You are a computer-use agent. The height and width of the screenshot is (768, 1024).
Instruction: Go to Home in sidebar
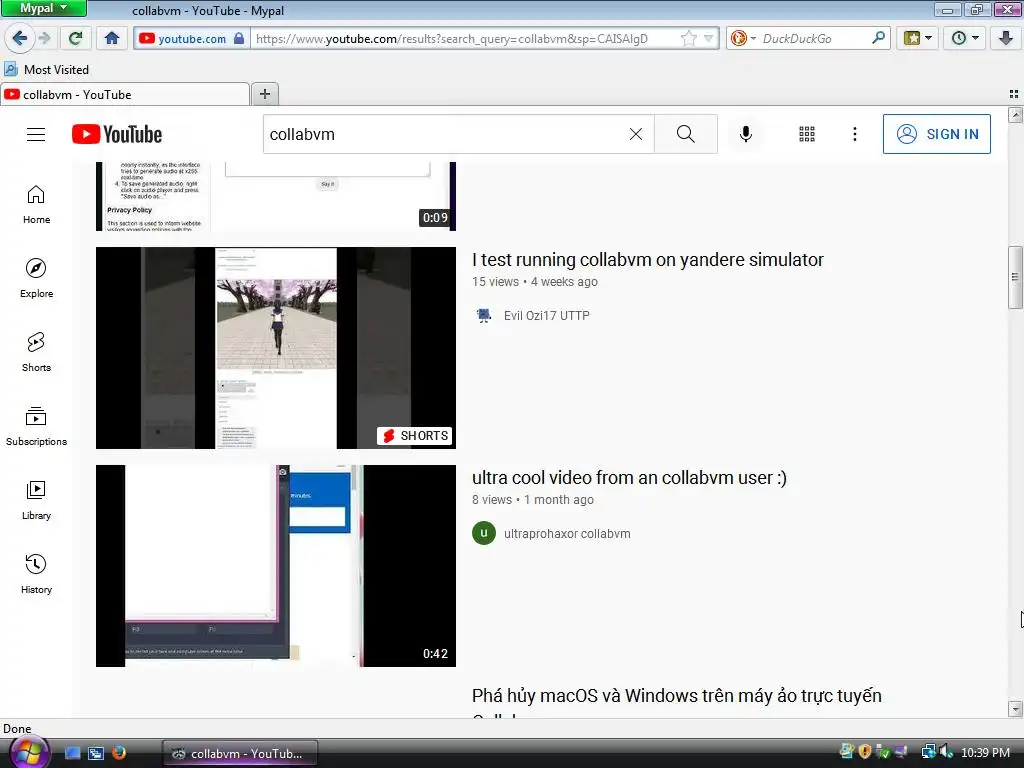[x=36, y=204]
